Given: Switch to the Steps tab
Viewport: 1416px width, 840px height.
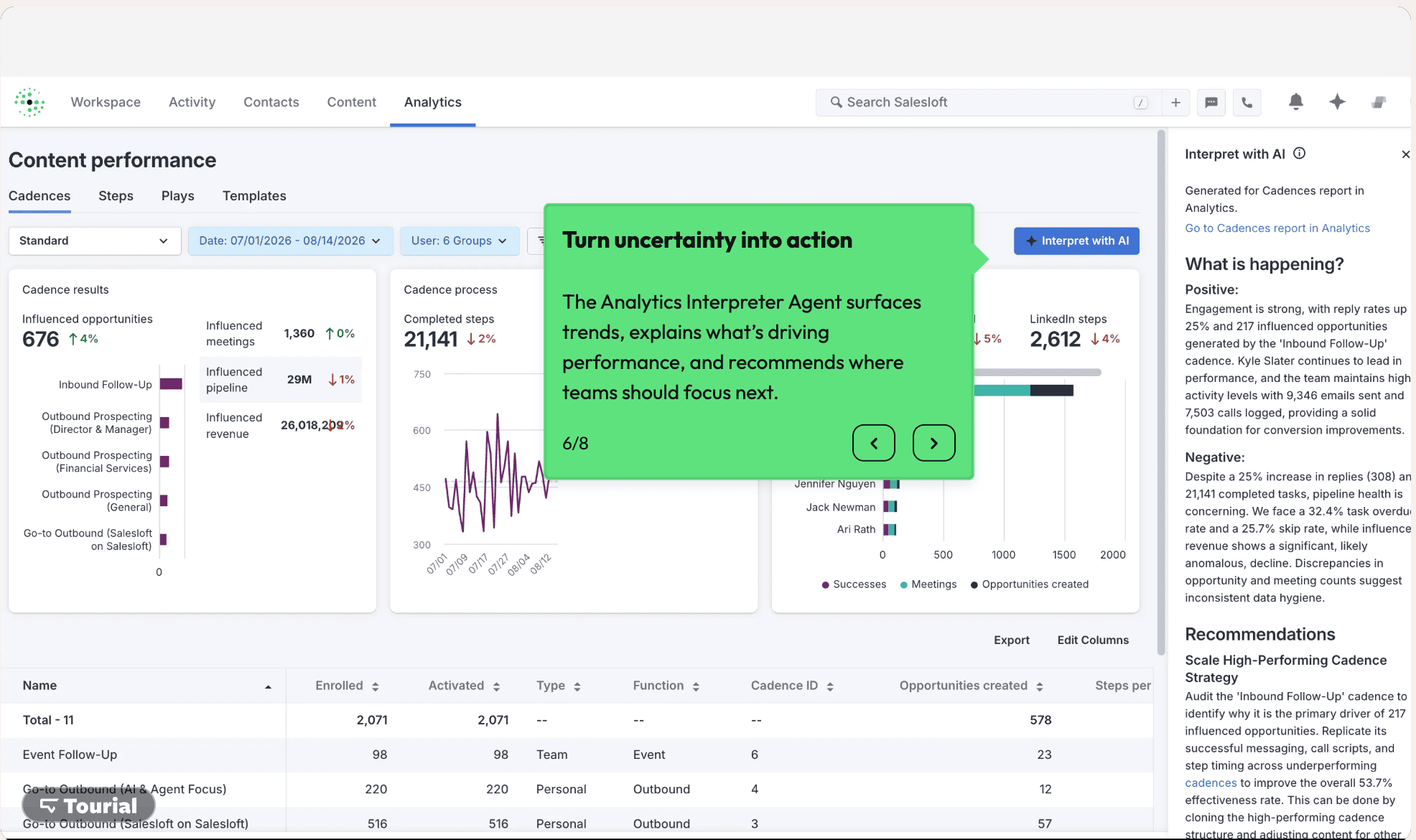Looking at the screenshot, I should tap(116, 196).
